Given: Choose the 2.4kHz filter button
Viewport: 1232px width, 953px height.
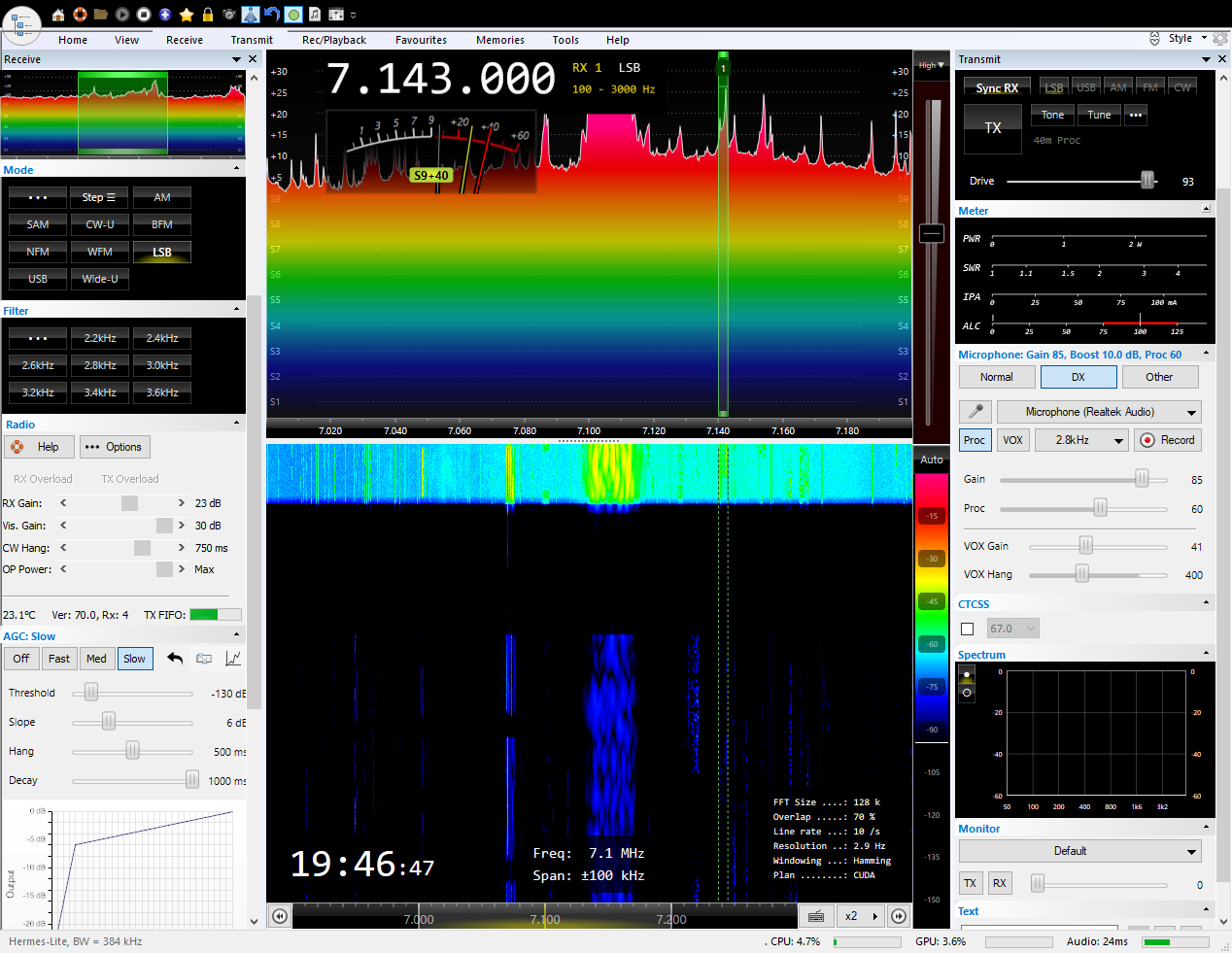Looking at the screenshot, I should click(x=162, y=338).
